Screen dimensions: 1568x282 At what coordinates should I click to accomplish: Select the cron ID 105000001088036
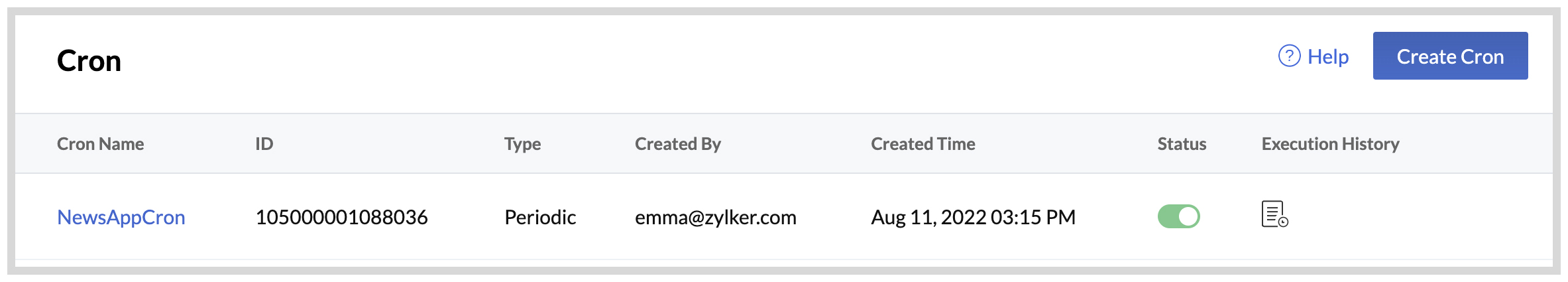(341, 217)
